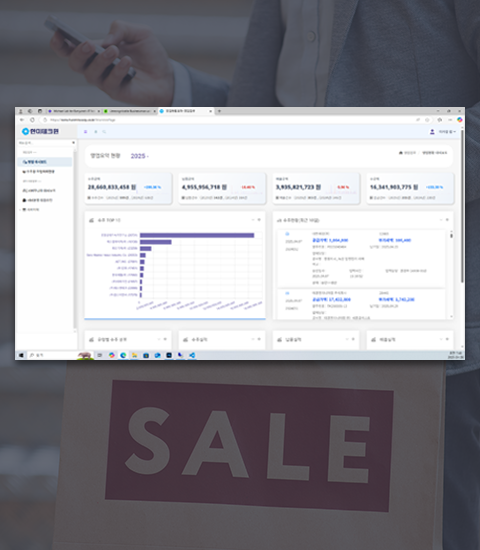
Task: Open the 2025 year selector dropdown
Action: (140, 156)
